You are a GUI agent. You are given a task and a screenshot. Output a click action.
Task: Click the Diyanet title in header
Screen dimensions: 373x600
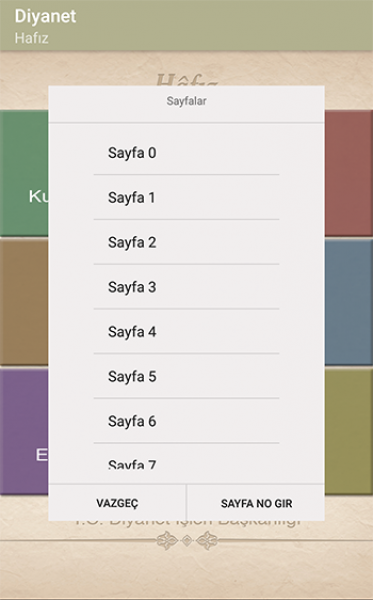tap(45, 16)
